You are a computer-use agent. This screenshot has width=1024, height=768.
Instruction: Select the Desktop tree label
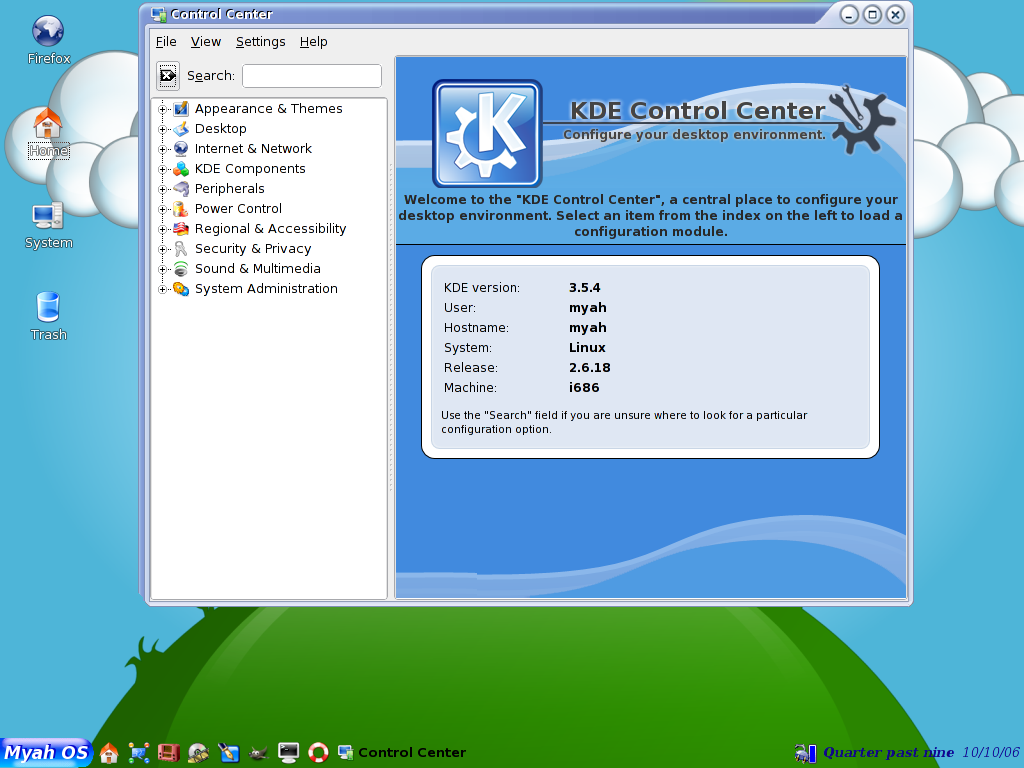221,129
